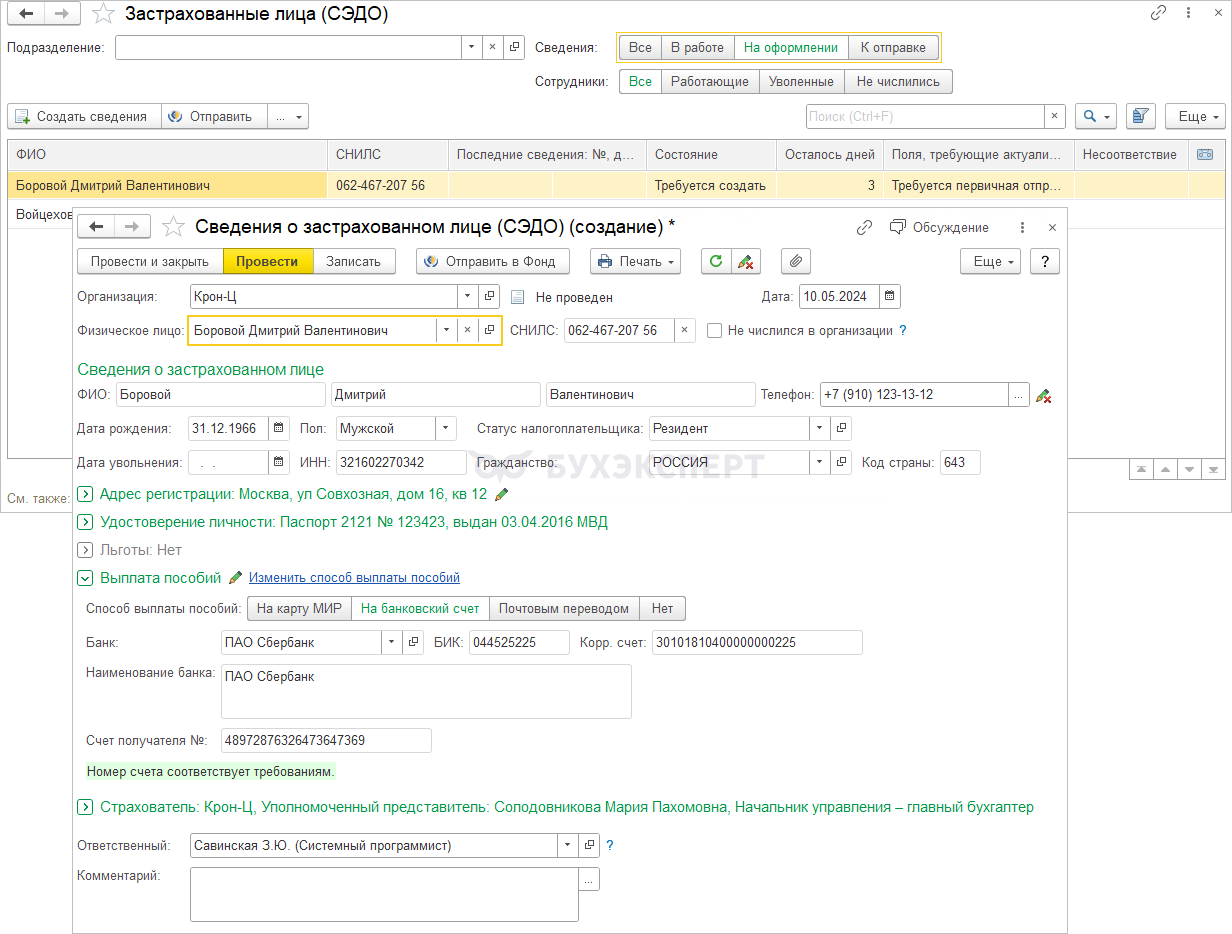Click into the Комментарий text field
The height and width of the screenshot is (934, 1232).
(384, 893)
